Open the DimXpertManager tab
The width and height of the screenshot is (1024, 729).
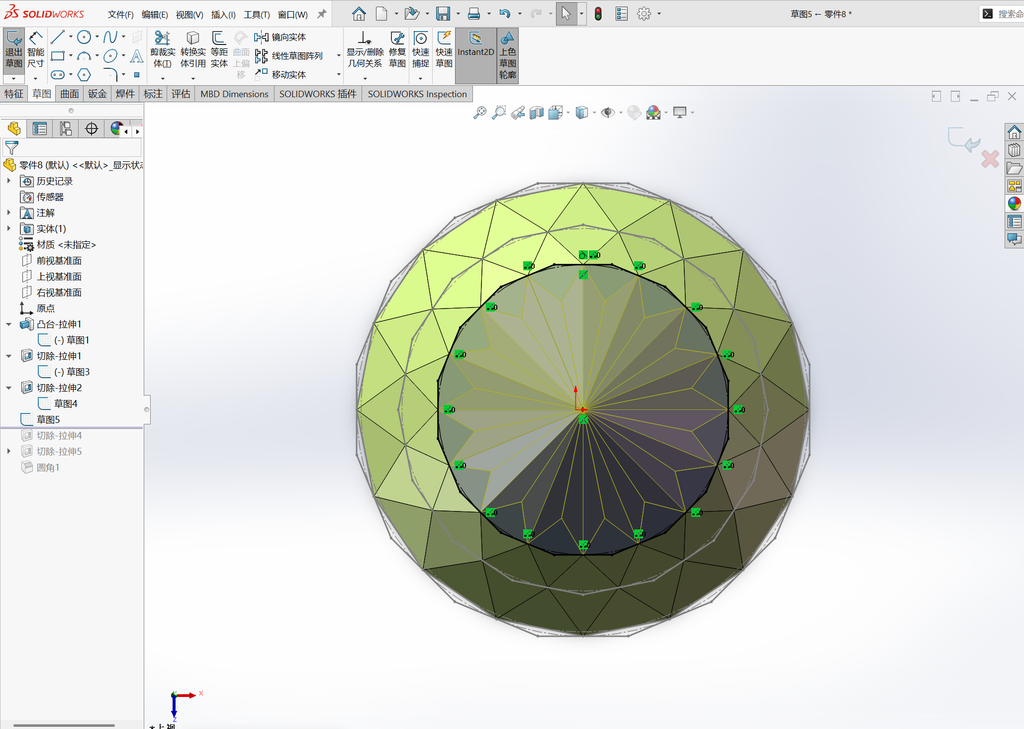click(91, 129)
